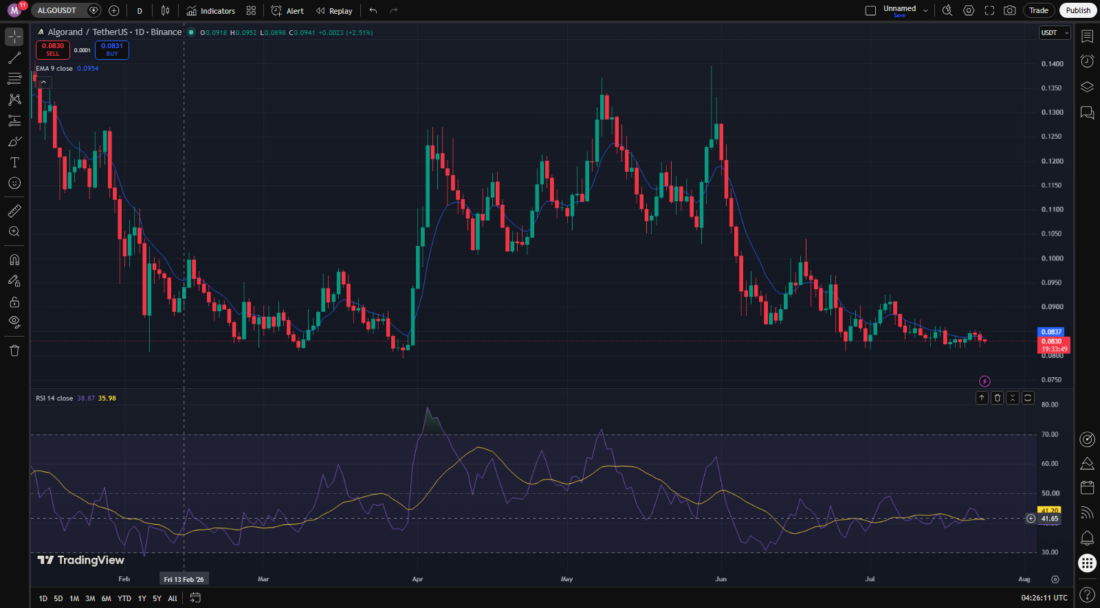Toggle stay in drawing mode

pos(14,281)
